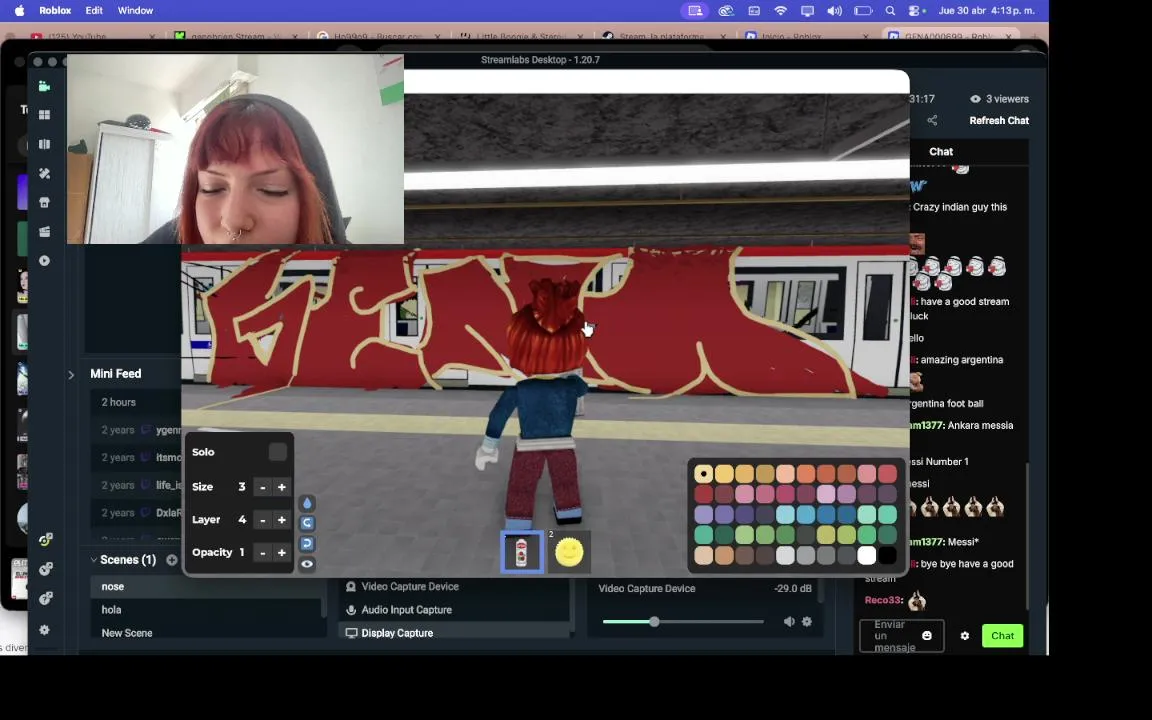Toggle the Solo checkbox in spray panel
This screenshot has width=1152, height=720.
pos(278,452)
